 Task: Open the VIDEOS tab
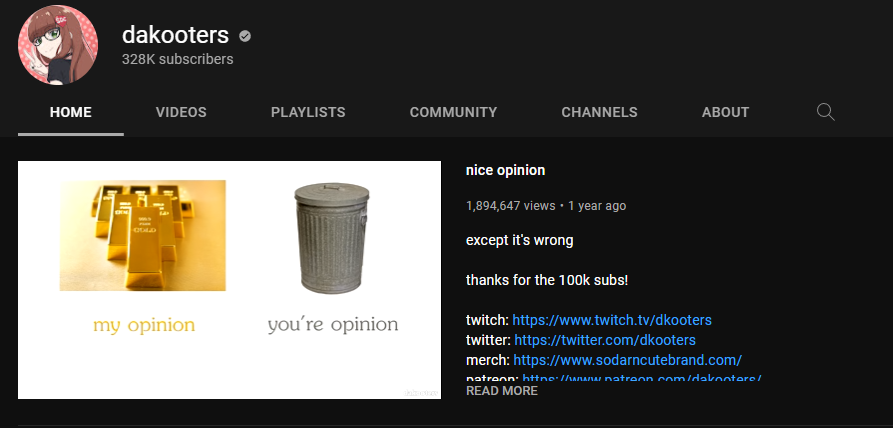181,112
